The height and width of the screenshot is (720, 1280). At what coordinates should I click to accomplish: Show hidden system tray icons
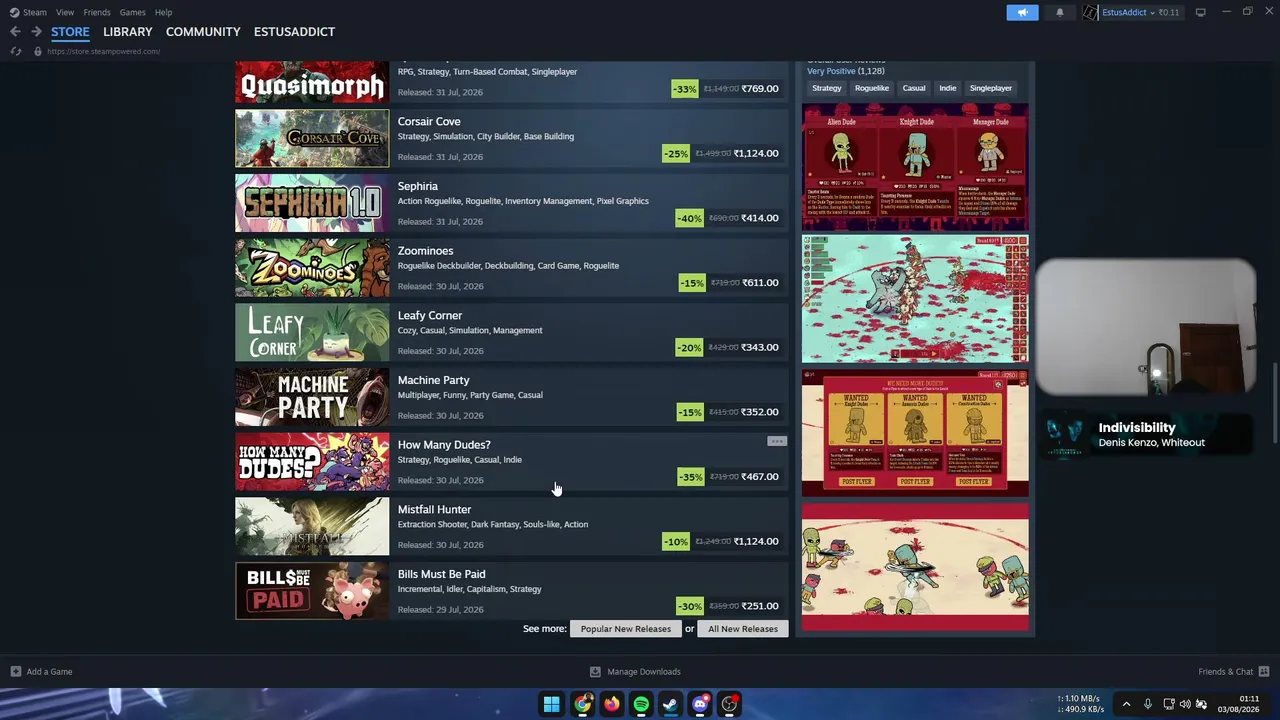point(1126,704)
